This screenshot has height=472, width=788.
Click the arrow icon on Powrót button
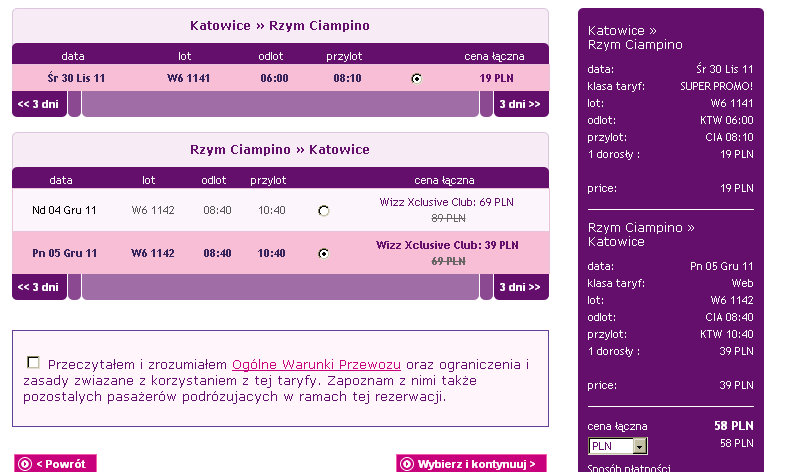(x=25, y=464)
